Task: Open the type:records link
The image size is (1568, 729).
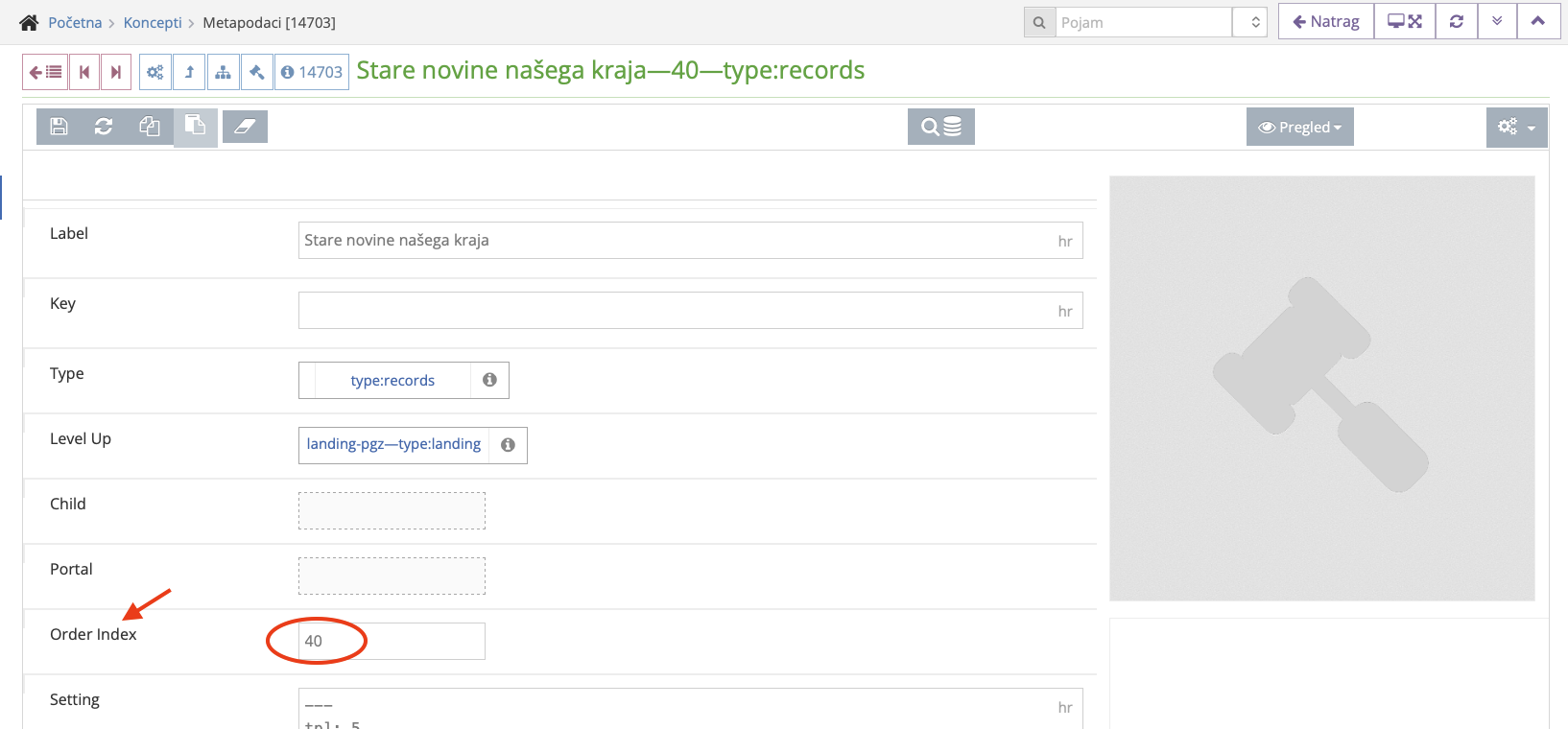Action: 392,381
